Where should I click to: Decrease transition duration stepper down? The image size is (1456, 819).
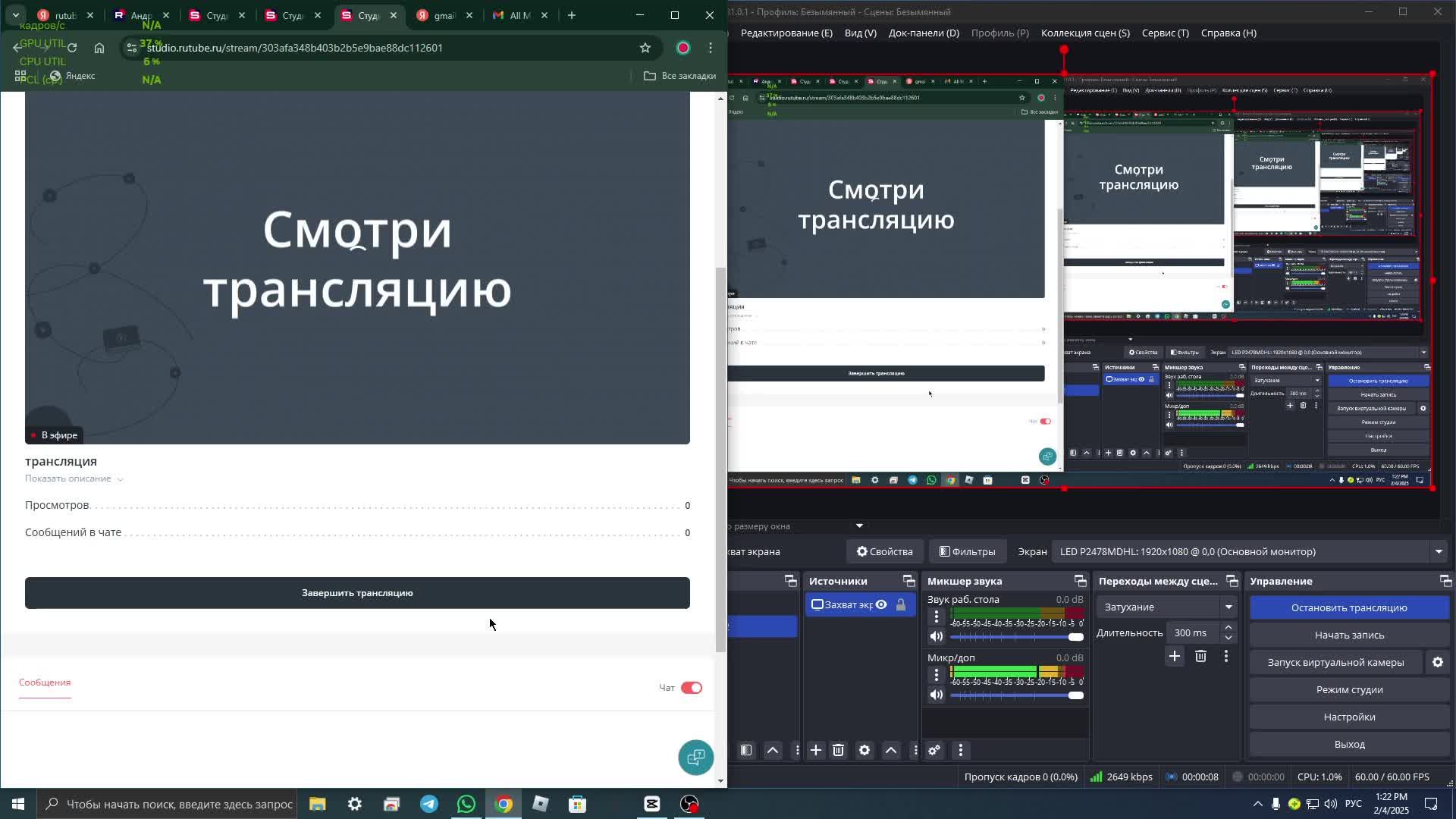pyautogui.click(x=1228, y=638)
